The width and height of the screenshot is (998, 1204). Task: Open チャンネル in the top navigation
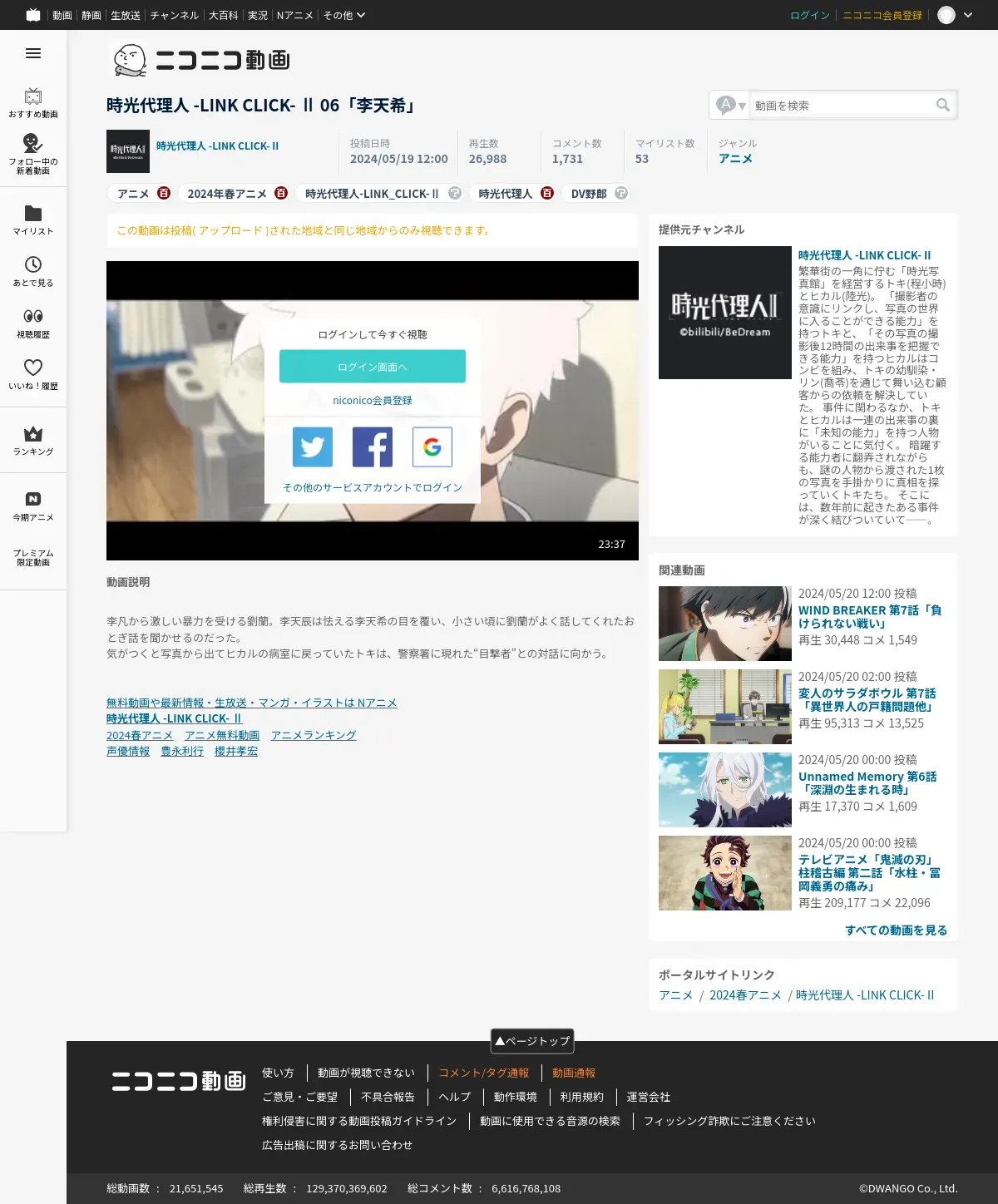(175, 15)
